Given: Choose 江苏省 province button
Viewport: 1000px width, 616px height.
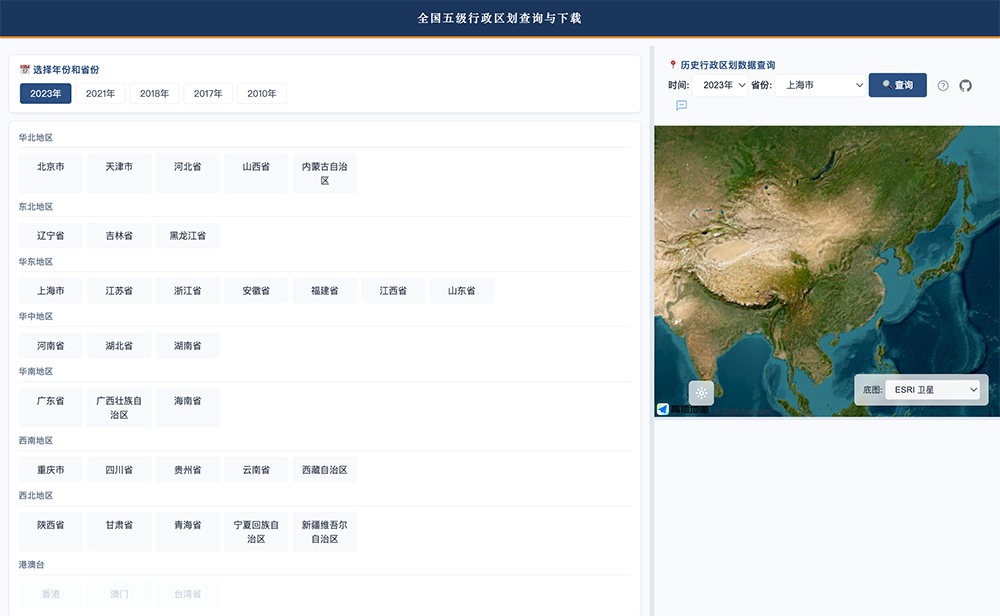Looking at the screenshot, I should 119,291.
